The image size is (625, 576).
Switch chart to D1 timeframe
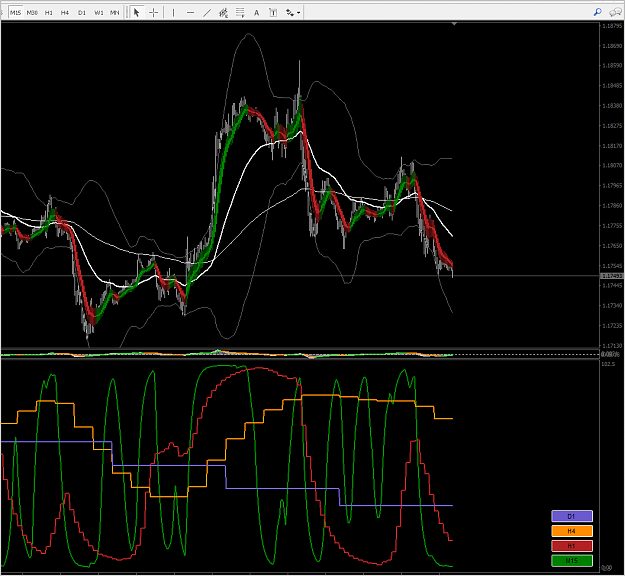pyautogui.click(x=82, y=13)
